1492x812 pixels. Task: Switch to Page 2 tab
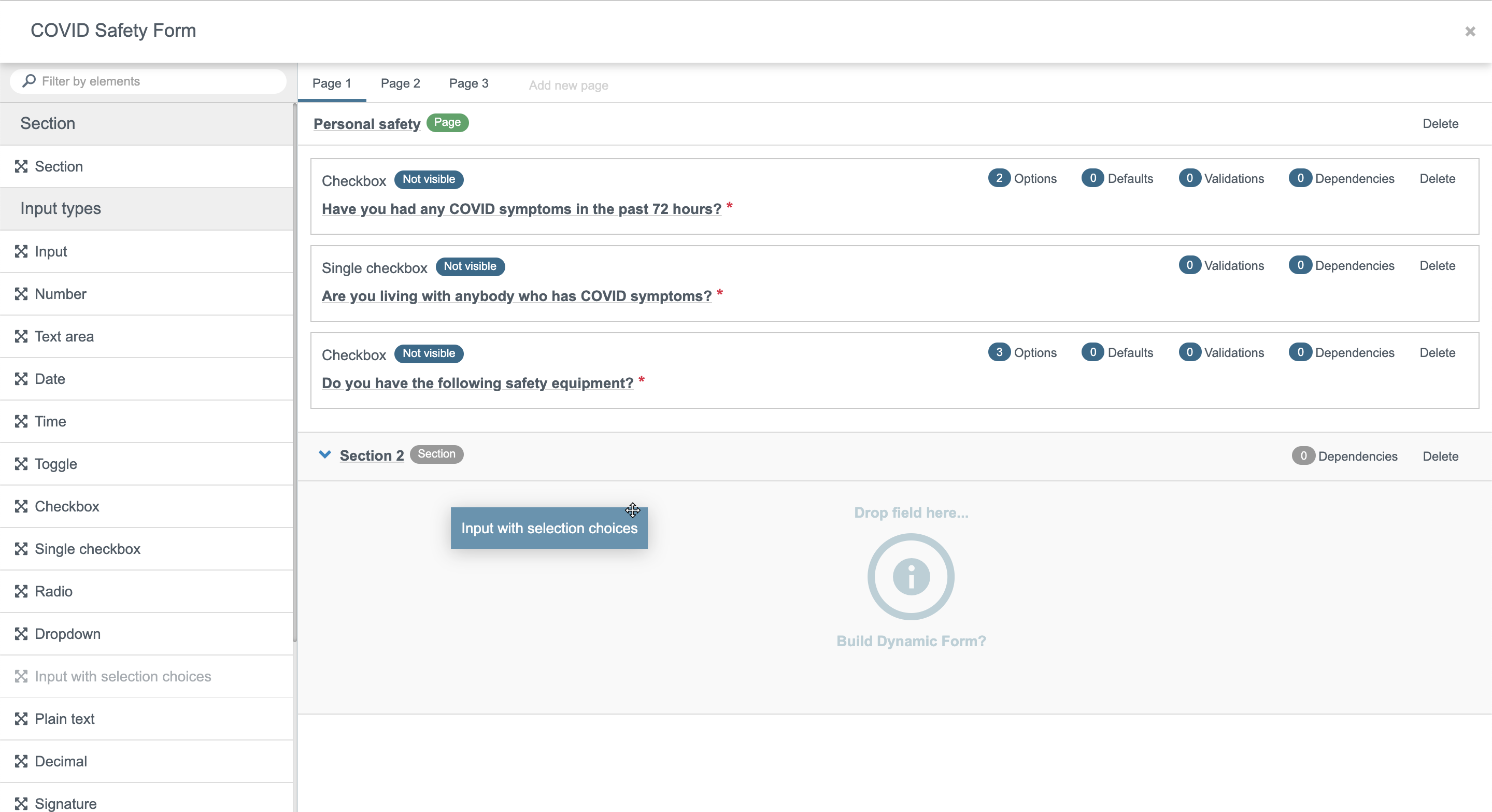click(400, 83)
